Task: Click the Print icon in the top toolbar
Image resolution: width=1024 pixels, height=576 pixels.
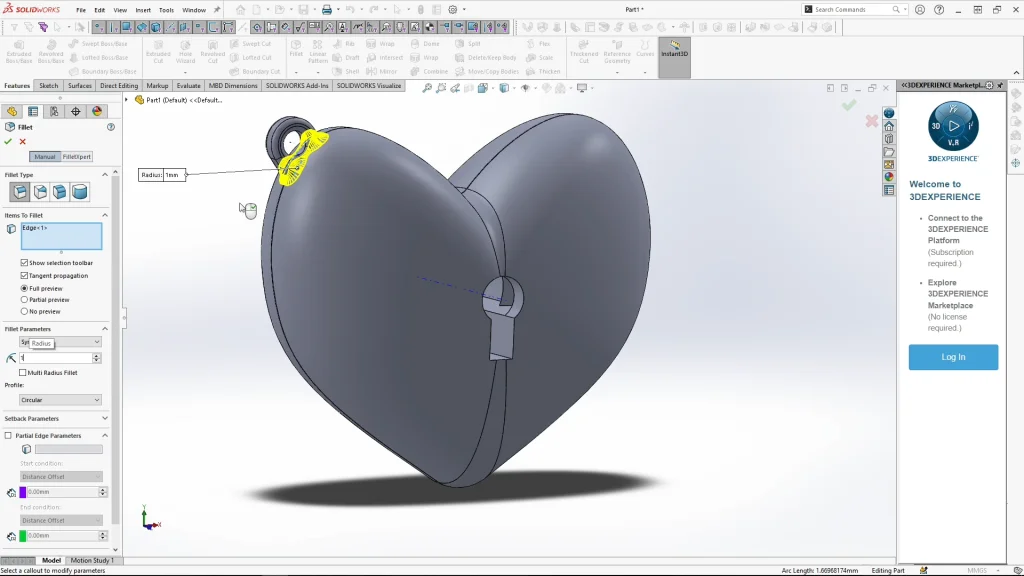Action: tap(328, 10)
